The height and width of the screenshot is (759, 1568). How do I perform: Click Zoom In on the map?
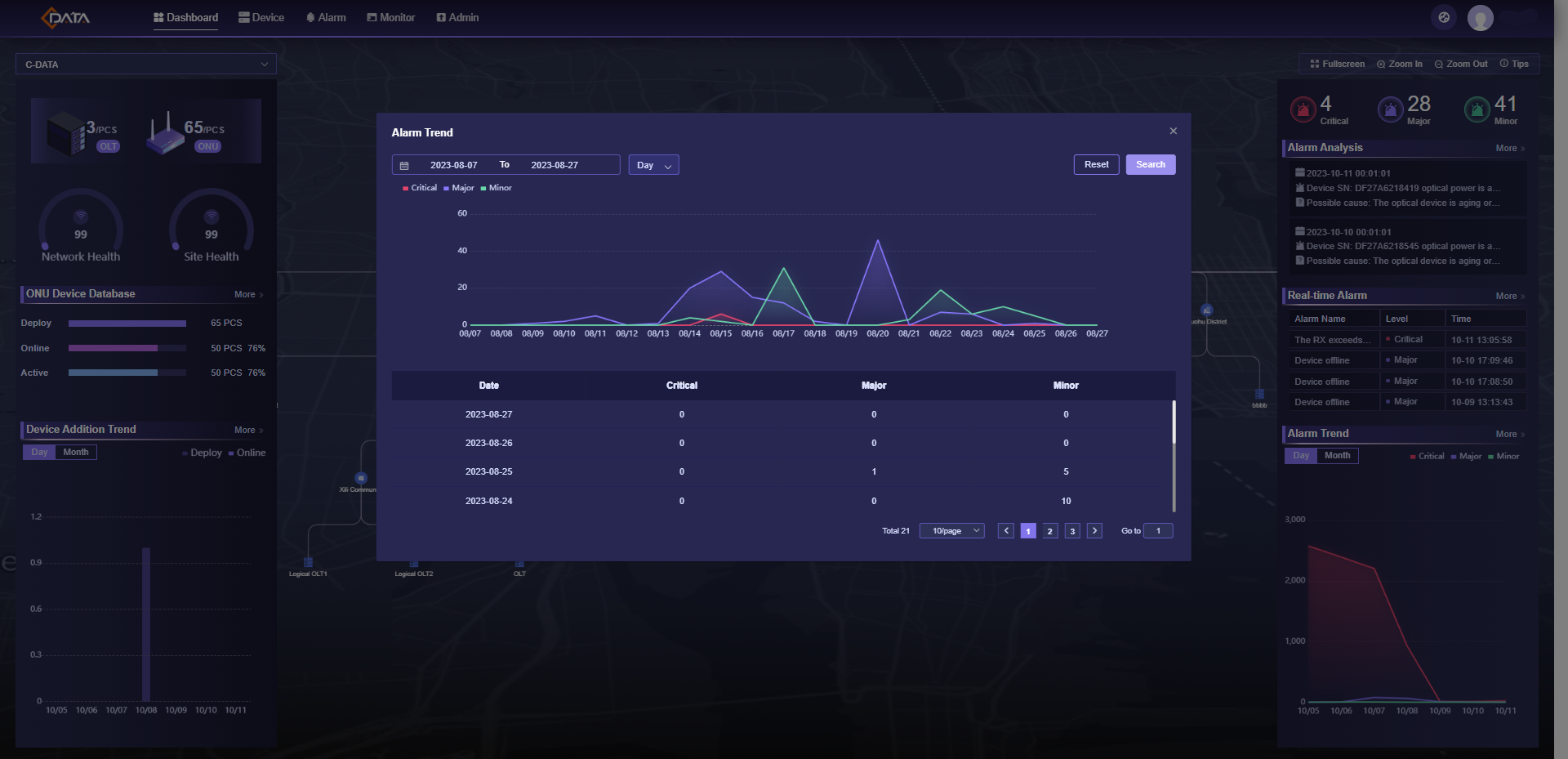coord(1400,64)
